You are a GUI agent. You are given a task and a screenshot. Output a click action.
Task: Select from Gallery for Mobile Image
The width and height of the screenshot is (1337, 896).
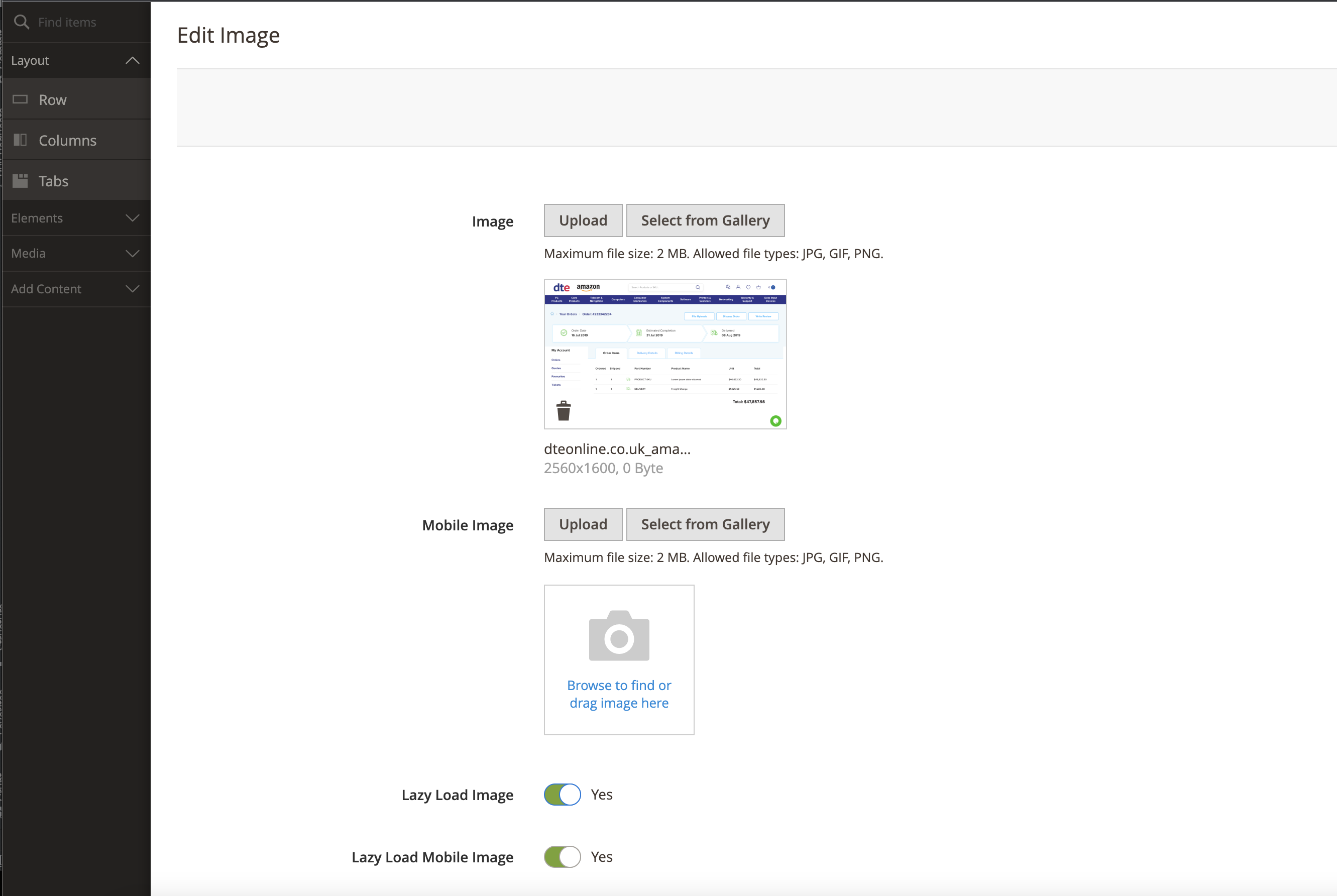[x=705, y=524]
